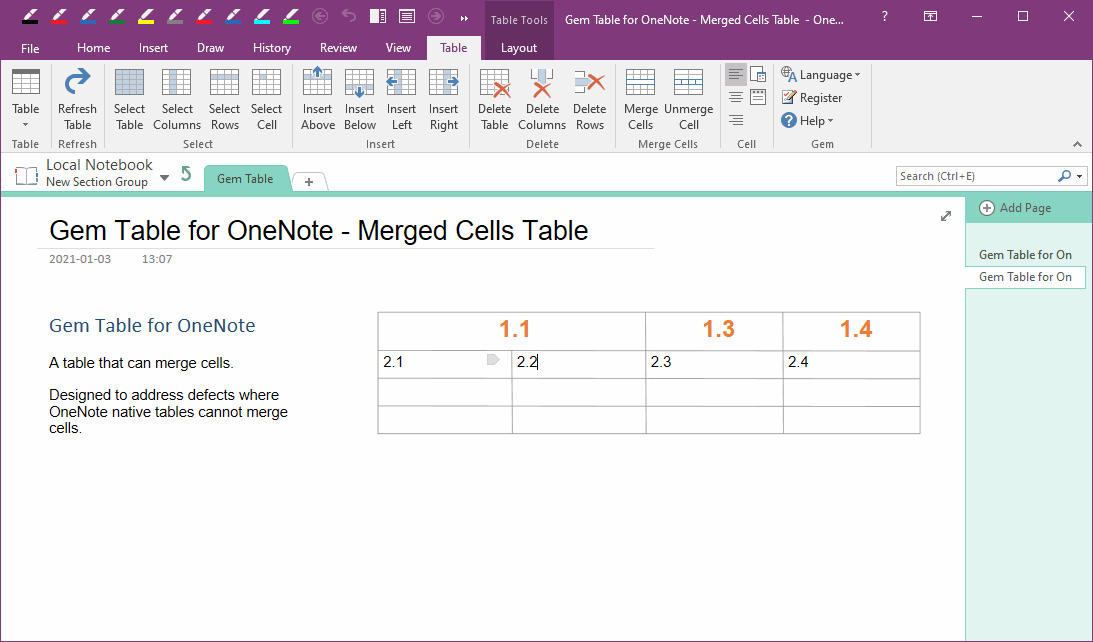Click into the Search box
1093x642 pixels.
[975, 176]
